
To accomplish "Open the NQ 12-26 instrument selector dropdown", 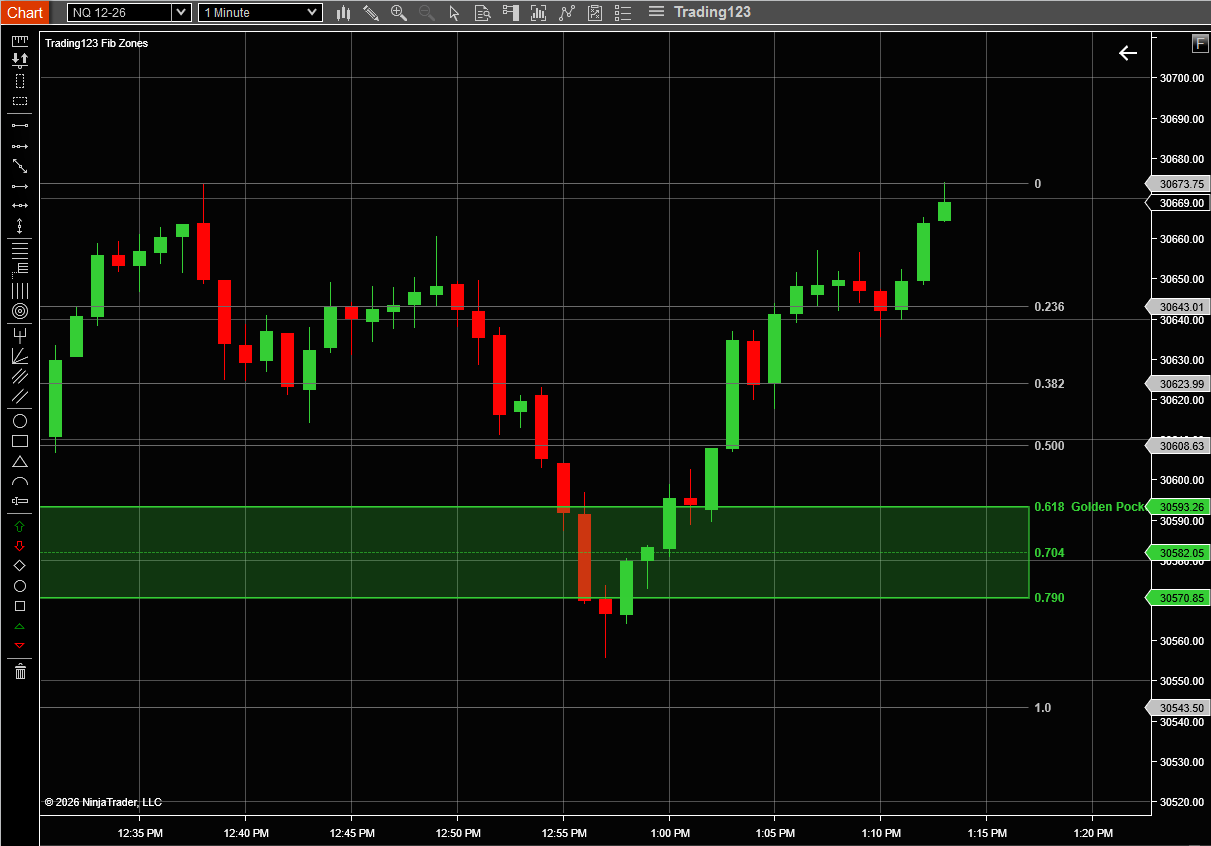I will [181, 12].
